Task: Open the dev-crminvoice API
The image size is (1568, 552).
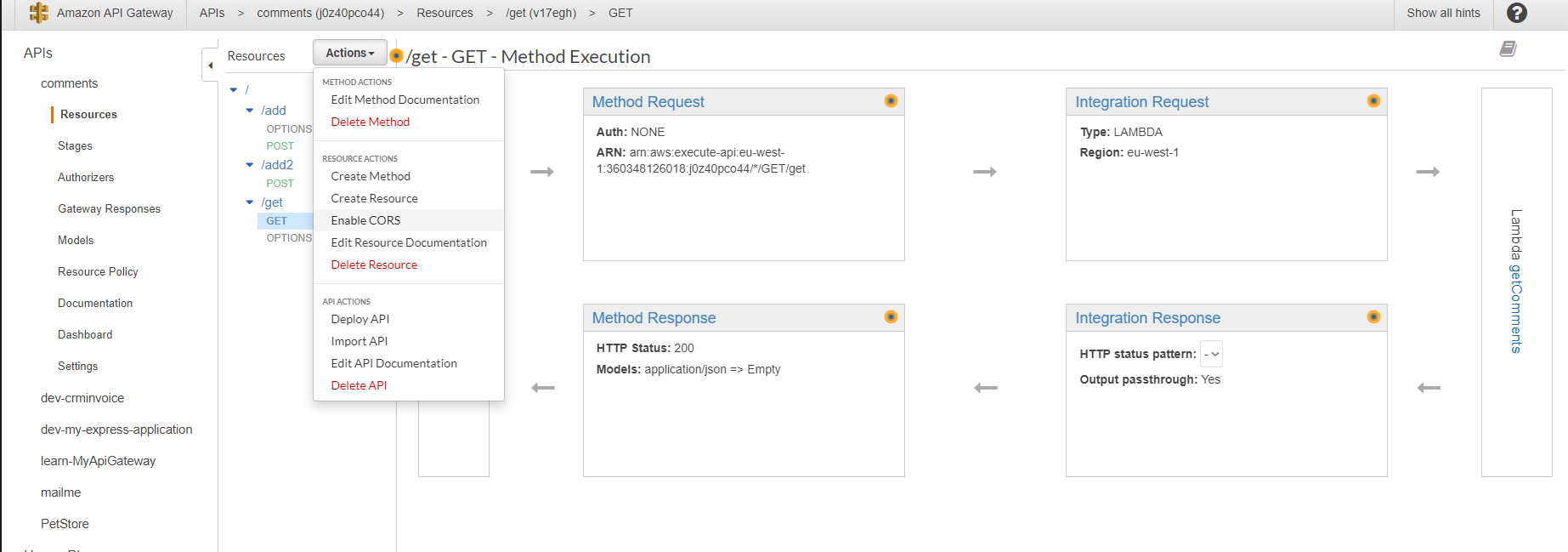Action: [x=82, y=398]
